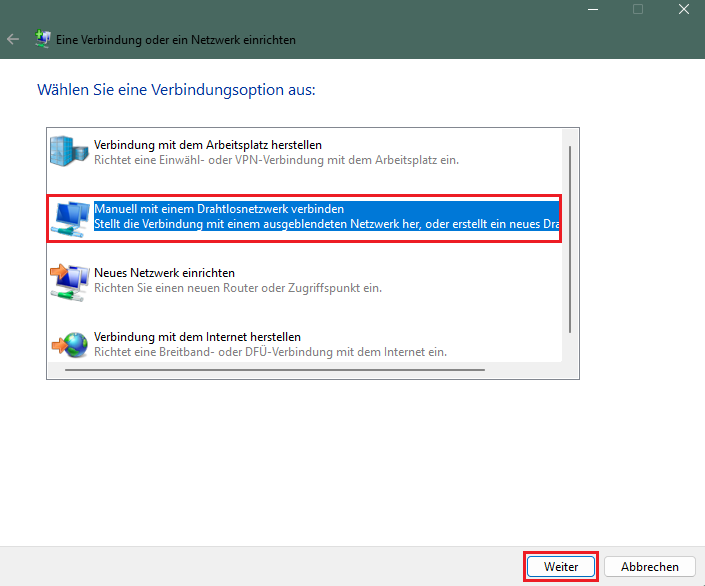Click the back arrow in the title bar

(13, 40)
